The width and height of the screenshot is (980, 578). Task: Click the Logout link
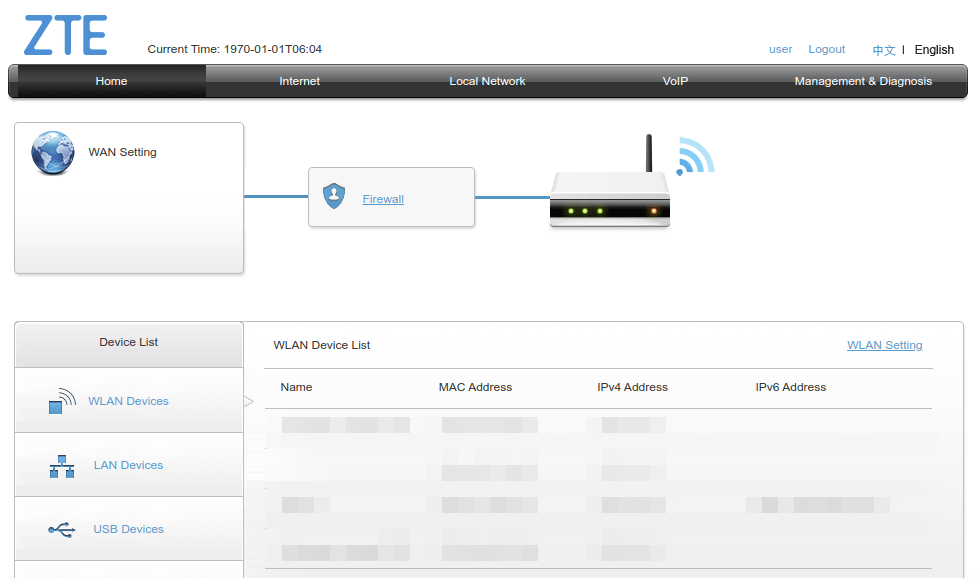click(826, 49)
